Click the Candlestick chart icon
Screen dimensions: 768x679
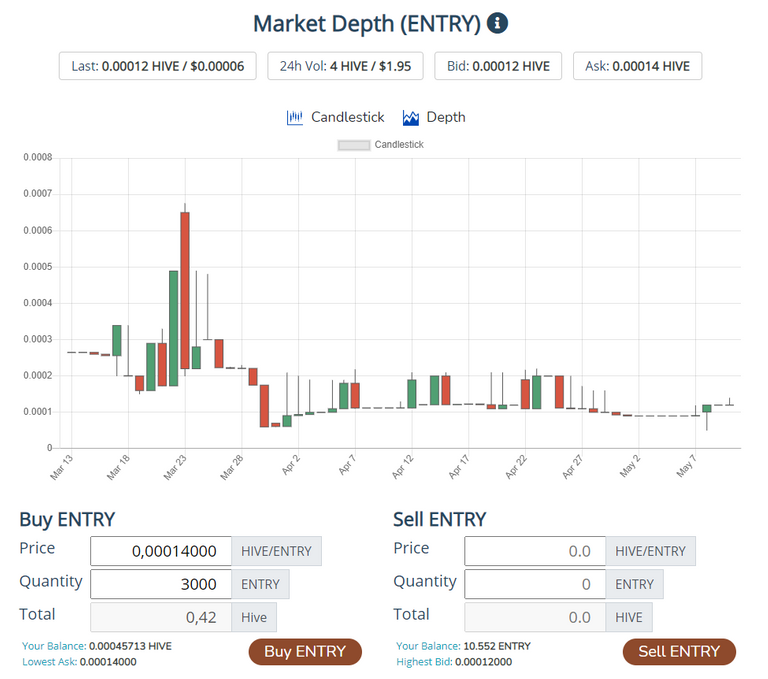click(294, 118)
